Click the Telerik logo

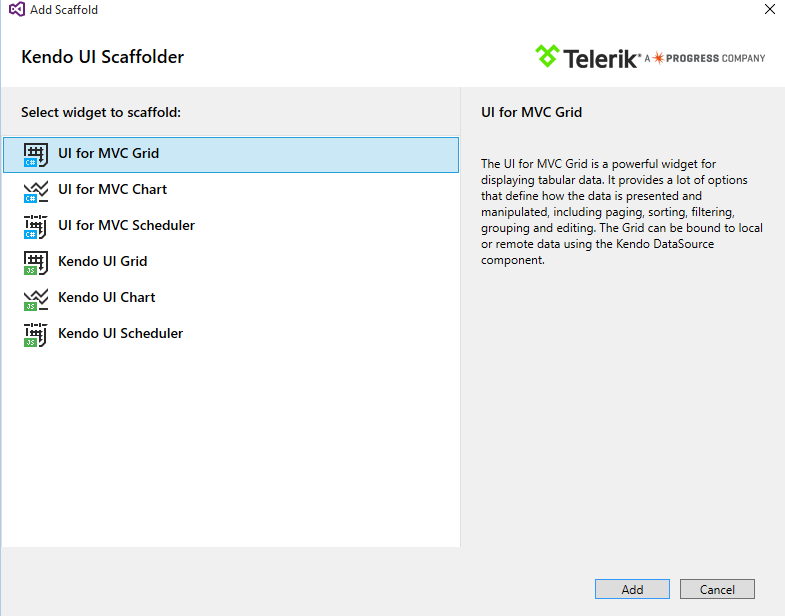click(588, 57)
